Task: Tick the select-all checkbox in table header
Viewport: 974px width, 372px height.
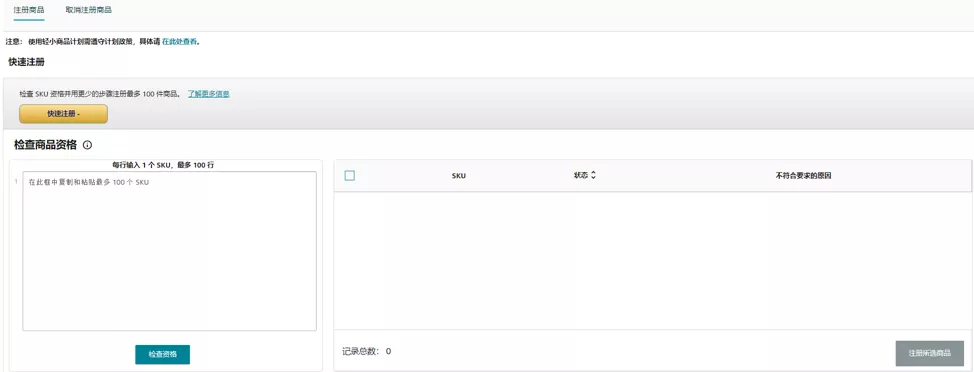Action: [350, 176]
